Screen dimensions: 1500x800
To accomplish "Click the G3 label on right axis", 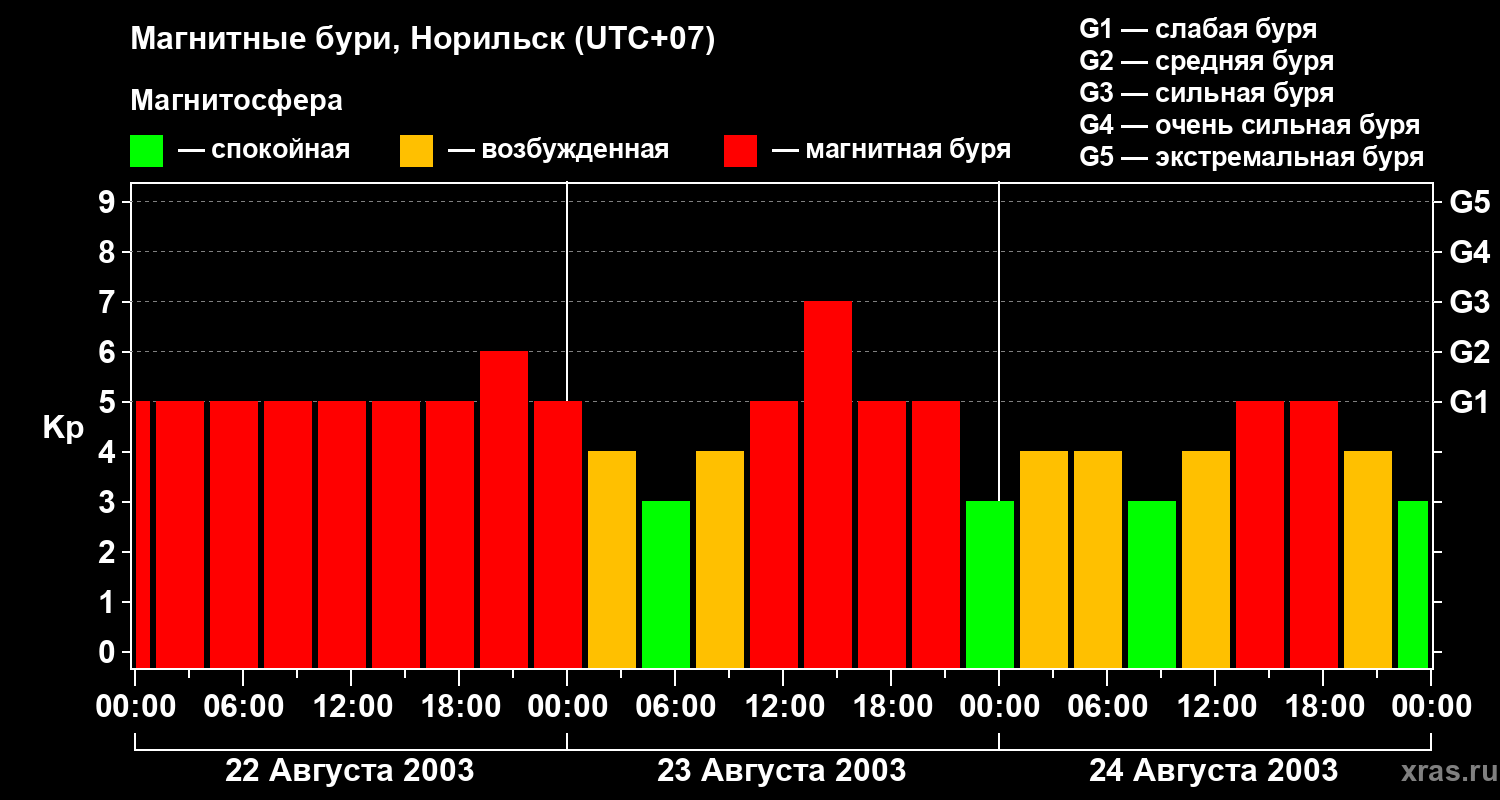I will [1469, 303].
